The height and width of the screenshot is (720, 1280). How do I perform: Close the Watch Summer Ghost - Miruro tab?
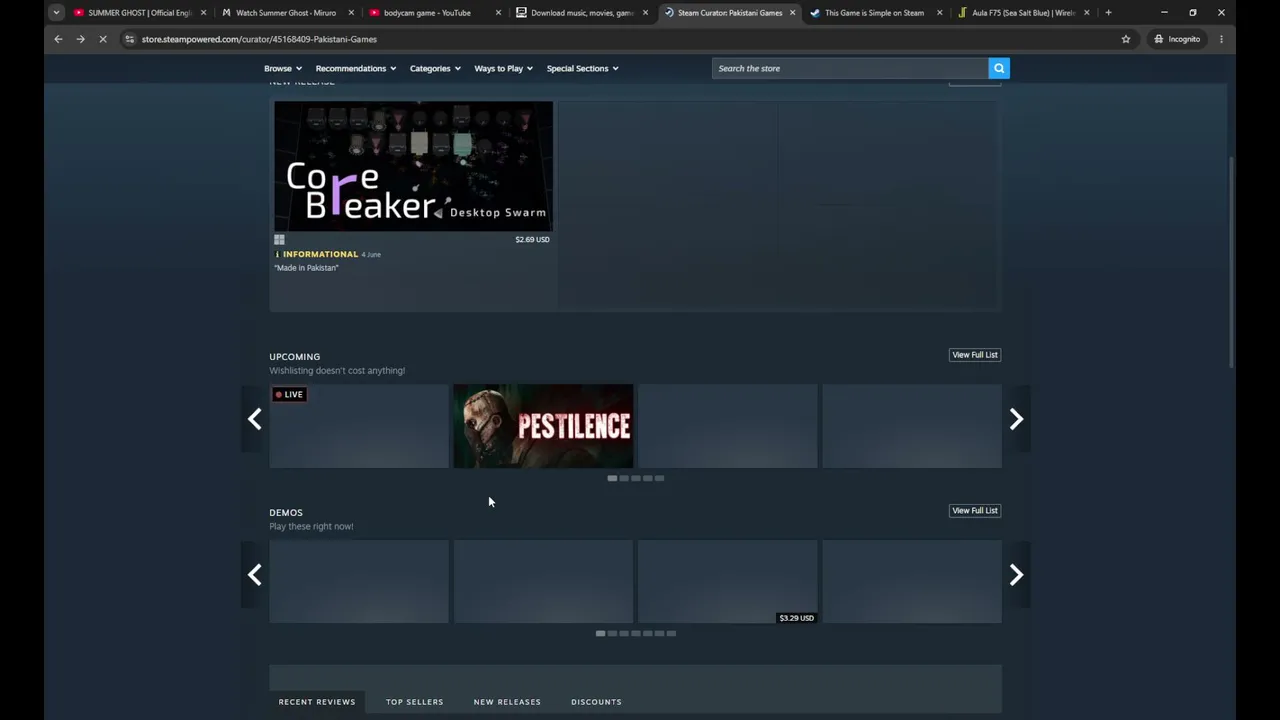click(351, 13)
